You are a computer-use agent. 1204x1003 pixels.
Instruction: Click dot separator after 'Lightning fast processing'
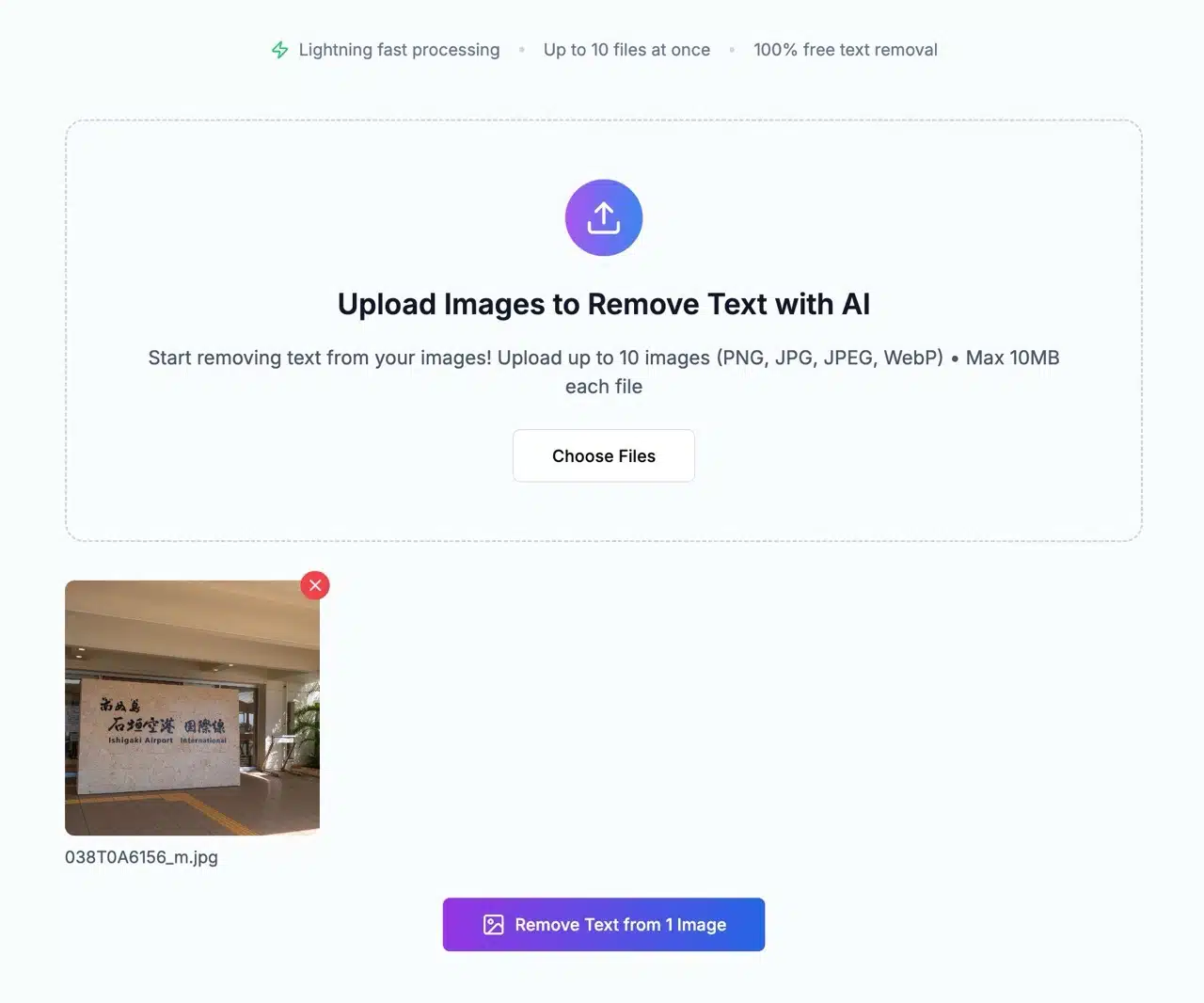(522, 50)
